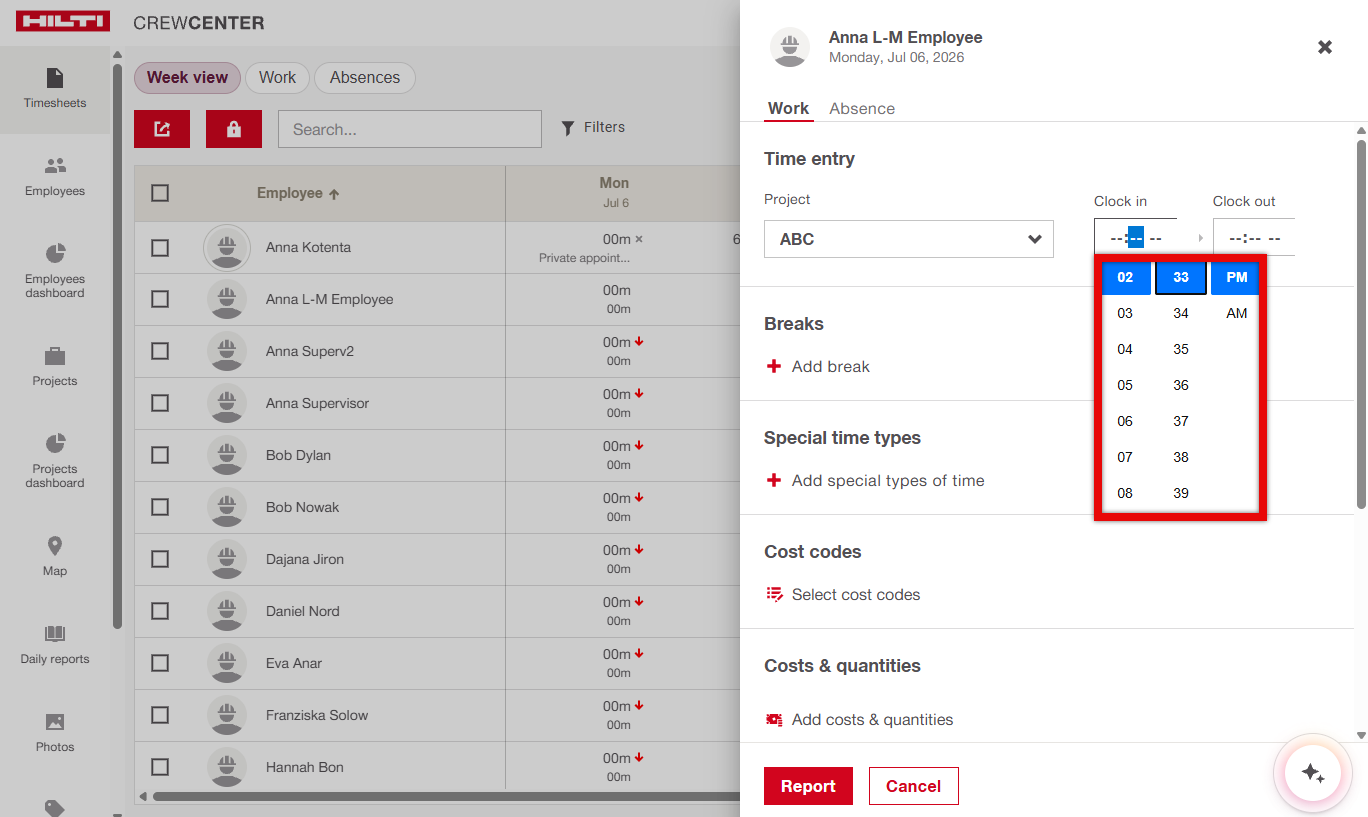Click the plus icon for Add break
1368x817 pixels.
pos(773,366)
